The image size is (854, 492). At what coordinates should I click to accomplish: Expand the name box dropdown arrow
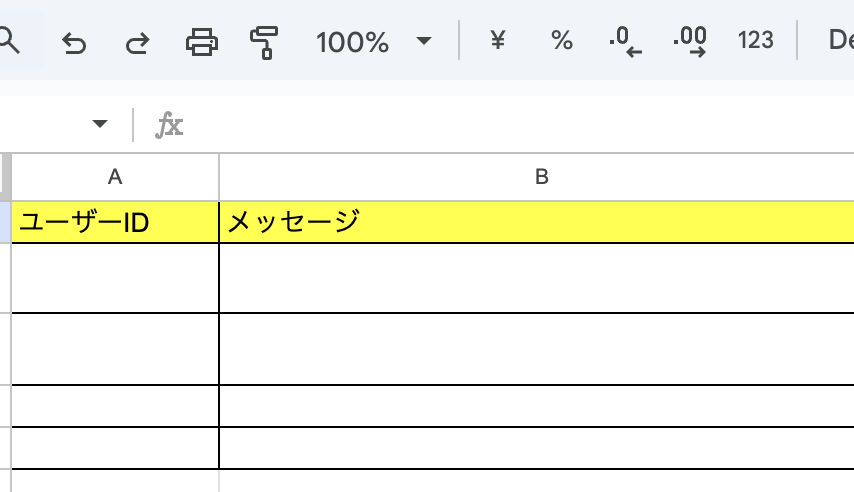click(99, 124)
